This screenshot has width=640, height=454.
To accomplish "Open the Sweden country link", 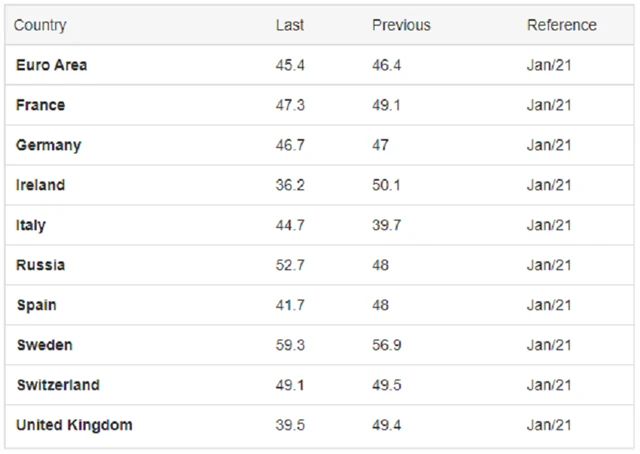I will 44,345.
